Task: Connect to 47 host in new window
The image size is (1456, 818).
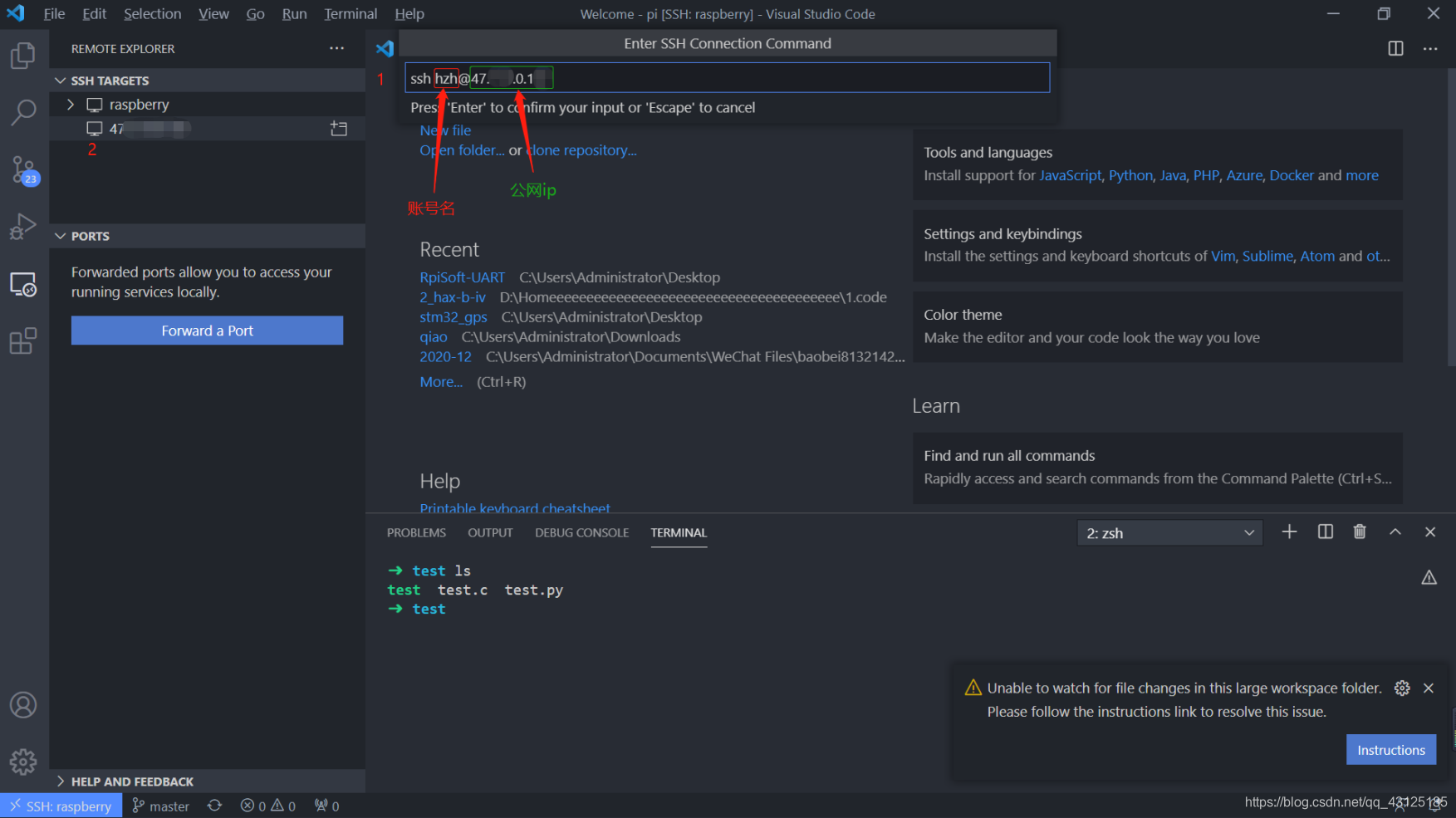Action: click(x=339, y=129)
